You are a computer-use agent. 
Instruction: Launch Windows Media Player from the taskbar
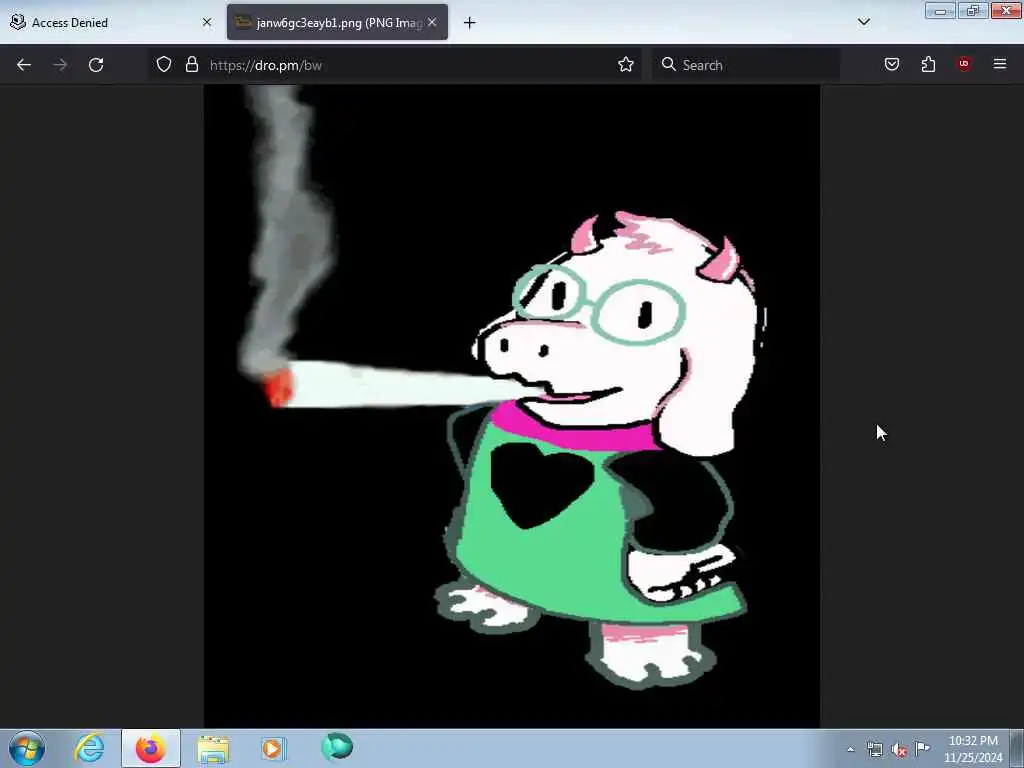click(x=274, y=748)
